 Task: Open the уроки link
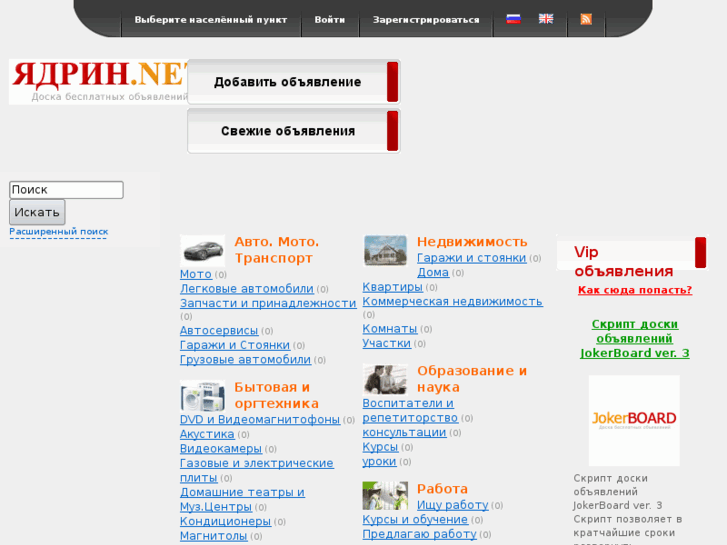379,462
